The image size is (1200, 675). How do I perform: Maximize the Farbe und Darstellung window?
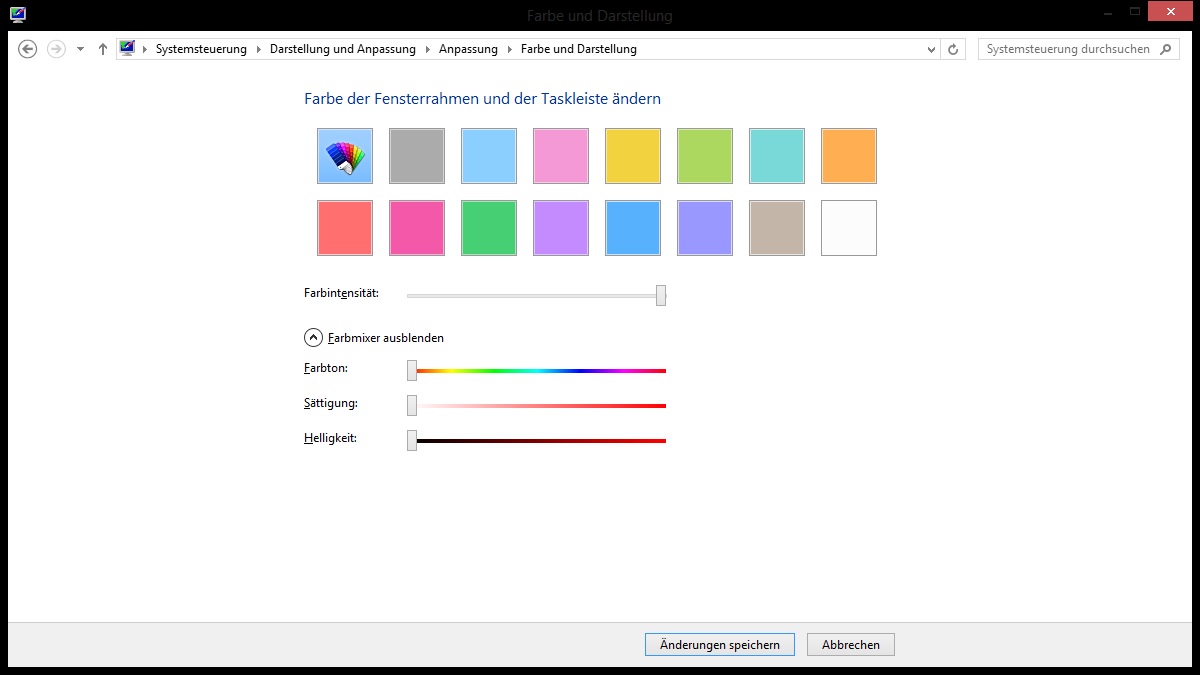[1134, 11]
